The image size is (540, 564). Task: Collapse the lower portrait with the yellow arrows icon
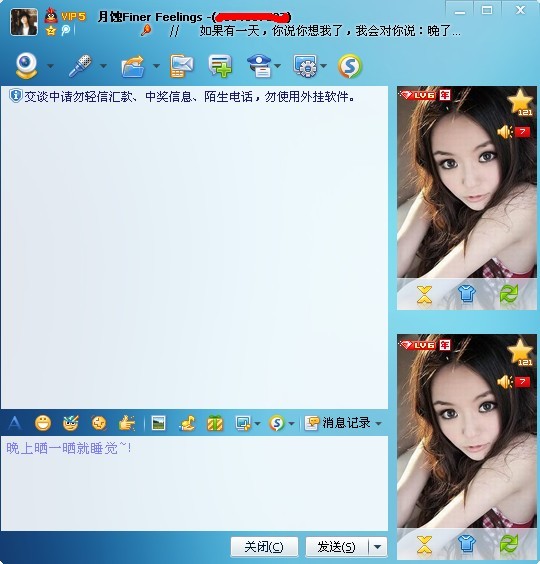point(425,544)
